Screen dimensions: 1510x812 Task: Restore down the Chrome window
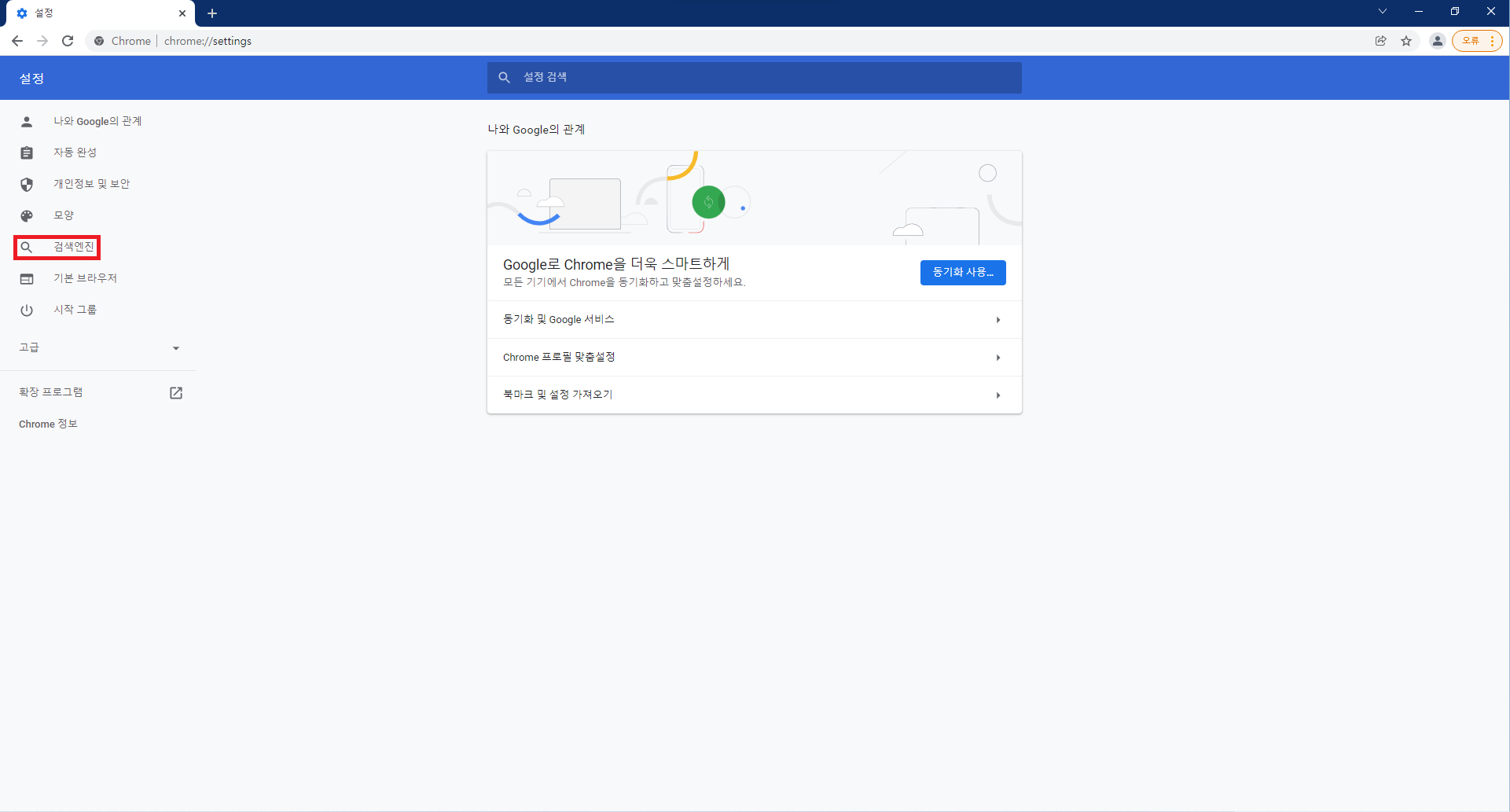(1455, 12)
